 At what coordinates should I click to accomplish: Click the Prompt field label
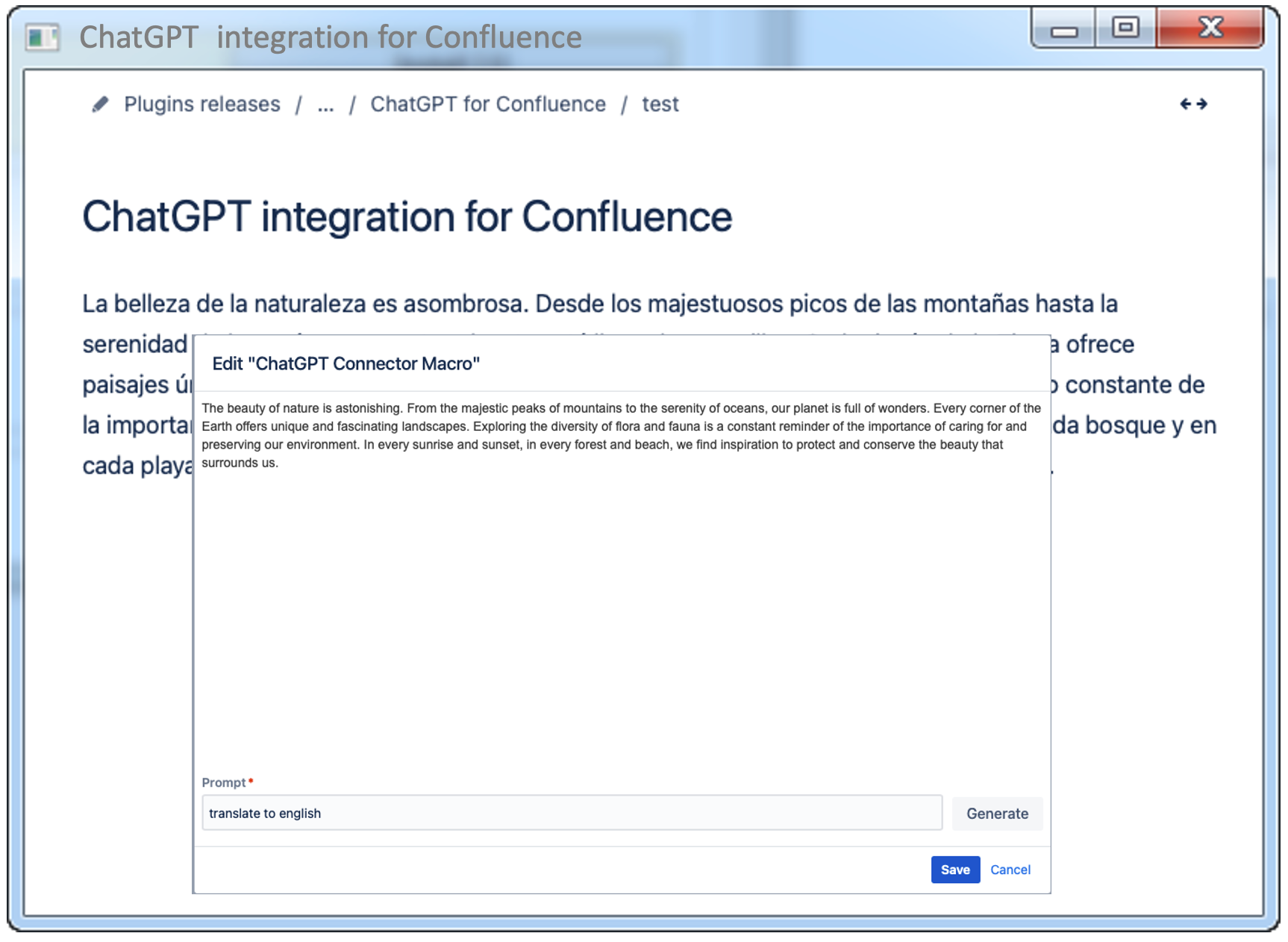click(224, 782)
